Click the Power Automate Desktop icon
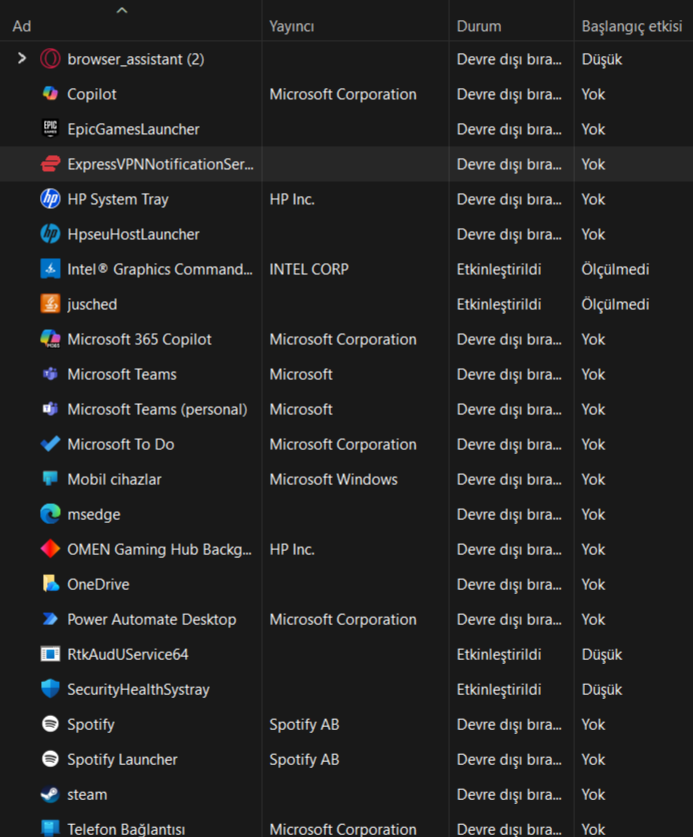This screenshot has width=693, height=837. tap(50, 619)
